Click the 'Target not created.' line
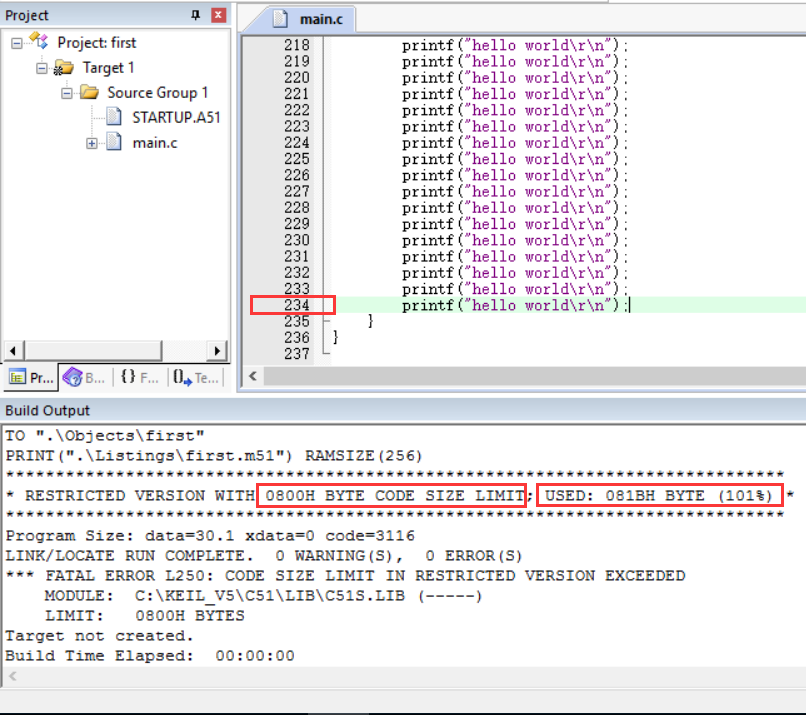806x715 pixels. 99,636
